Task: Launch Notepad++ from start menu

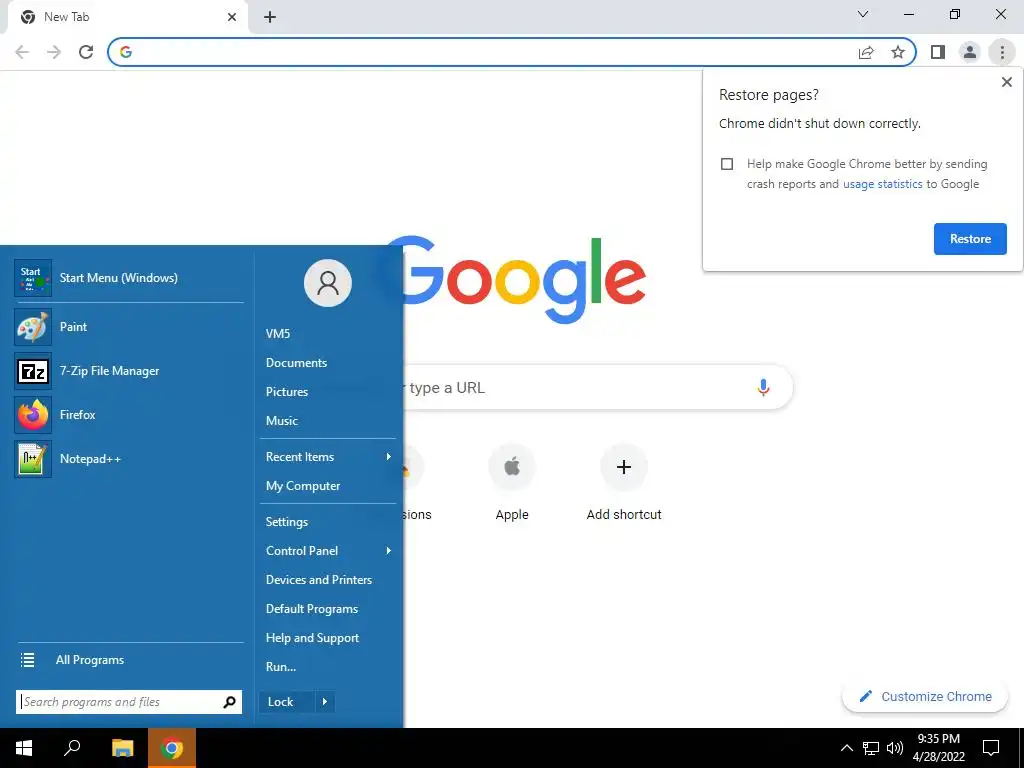Action: coord(129,458)
